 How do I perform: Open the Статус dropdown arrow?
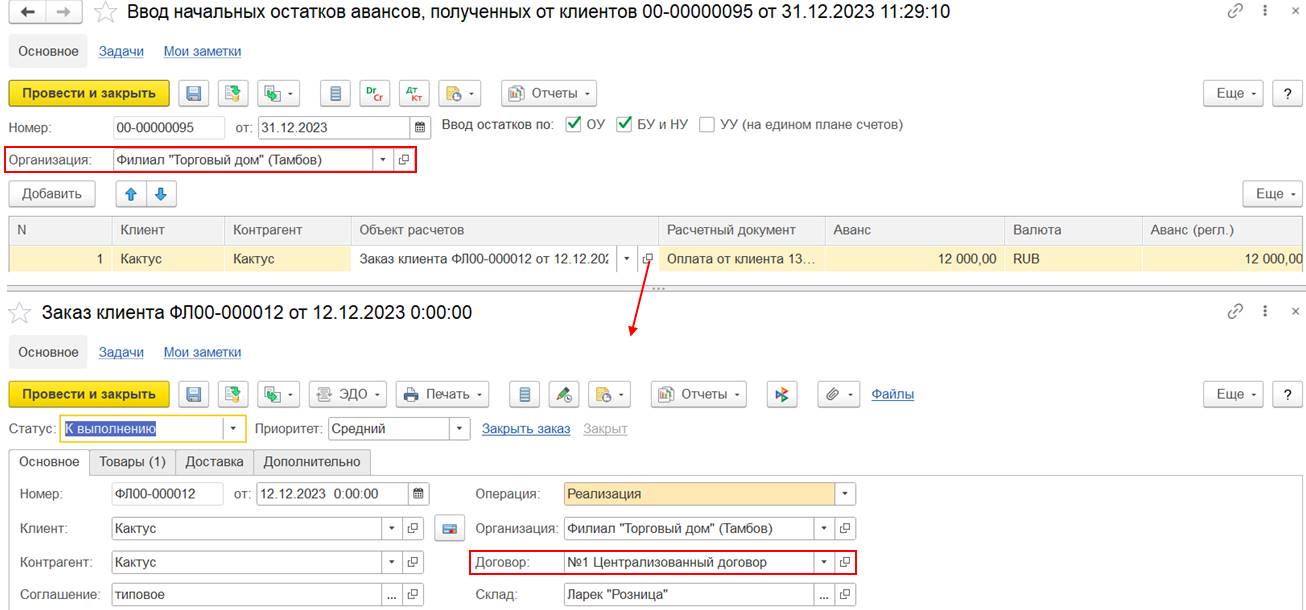(233, 429)
